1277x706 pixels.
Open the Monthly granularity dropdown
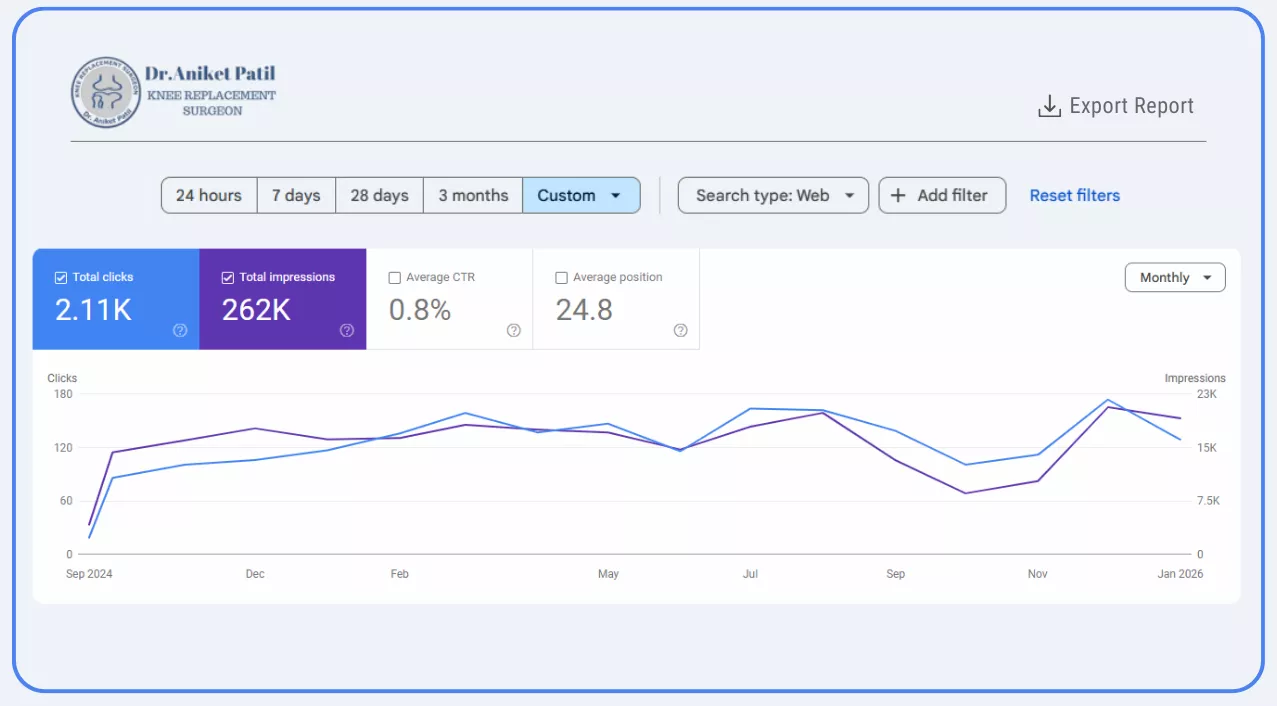[1175, 277]
